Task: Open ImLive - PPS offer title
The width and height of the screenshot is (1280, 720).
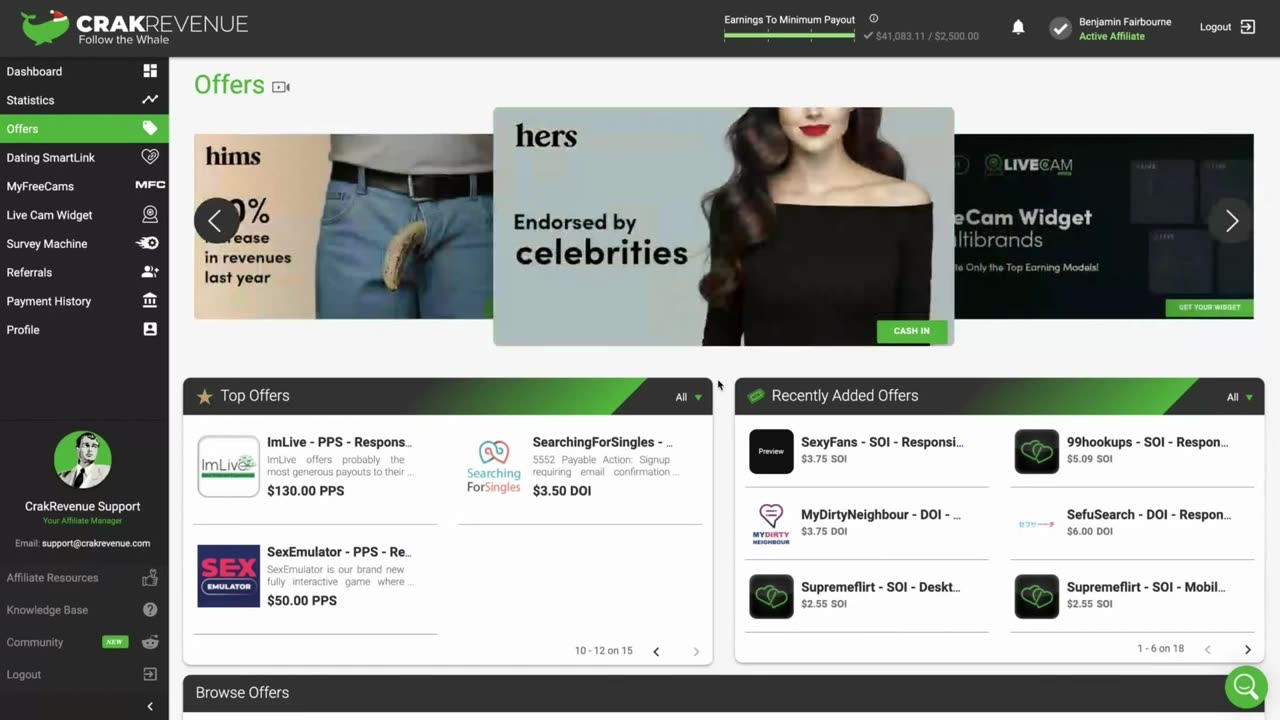Action: [x=339, y=442]
